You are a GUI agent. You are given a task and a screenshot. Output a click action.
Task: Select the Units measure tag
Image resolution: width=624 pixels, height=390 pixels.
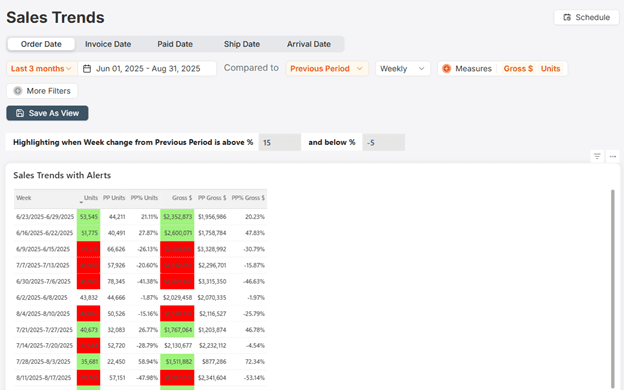pyautogui.click(x=550, y=68)
